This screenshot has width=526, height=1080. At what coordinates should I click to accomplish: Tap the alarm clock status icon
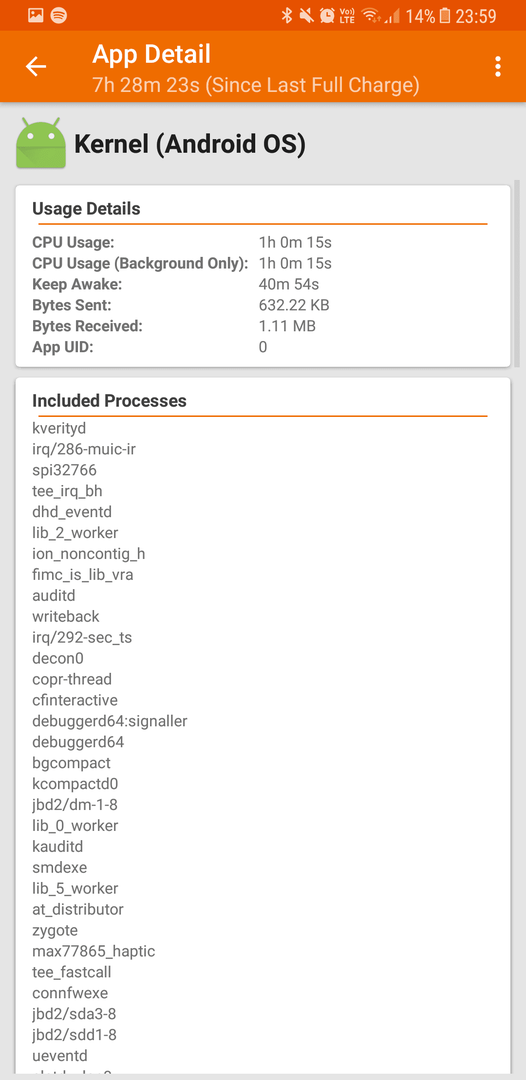point(328,15)
